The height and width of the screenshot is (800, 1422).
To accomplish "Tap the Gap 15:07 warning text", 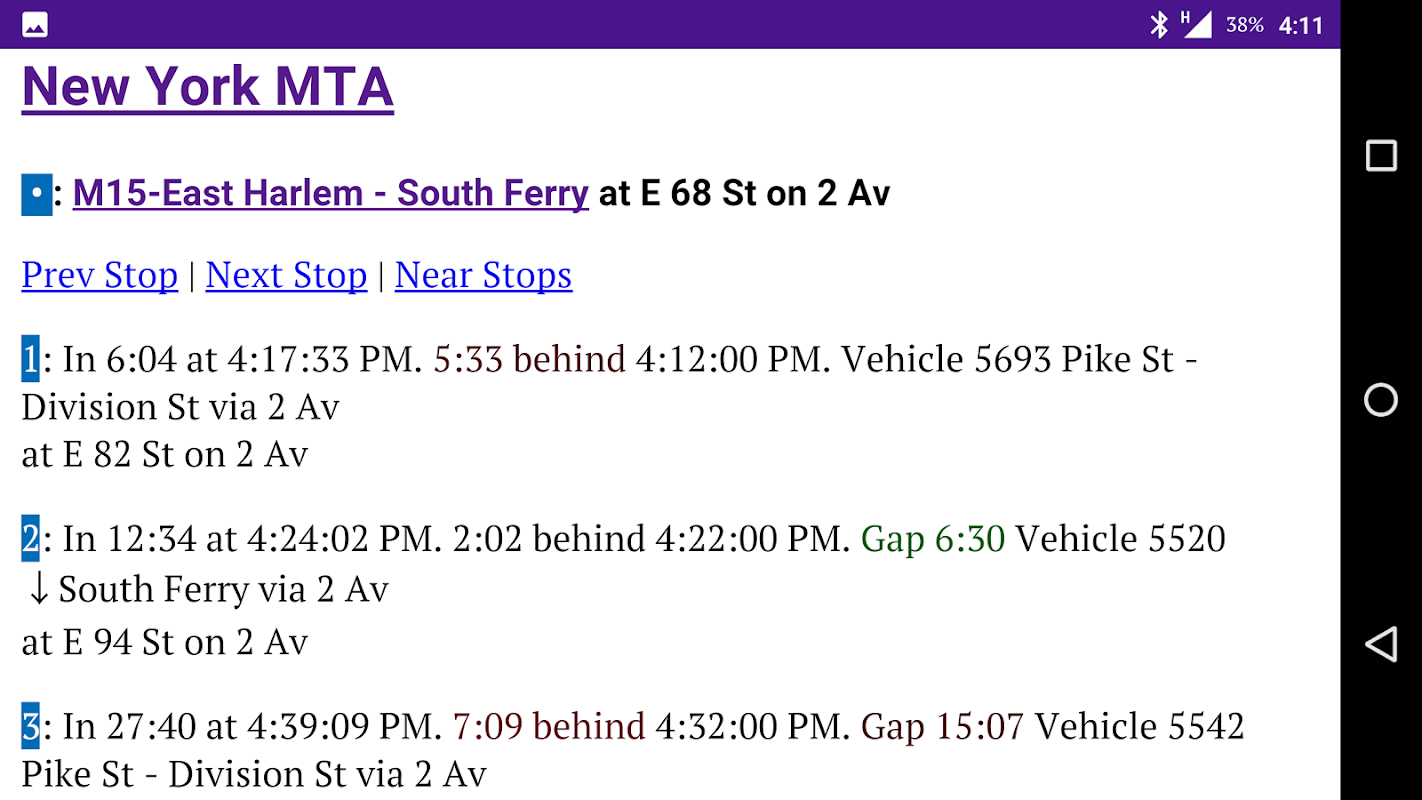I will tap(943, 726).
